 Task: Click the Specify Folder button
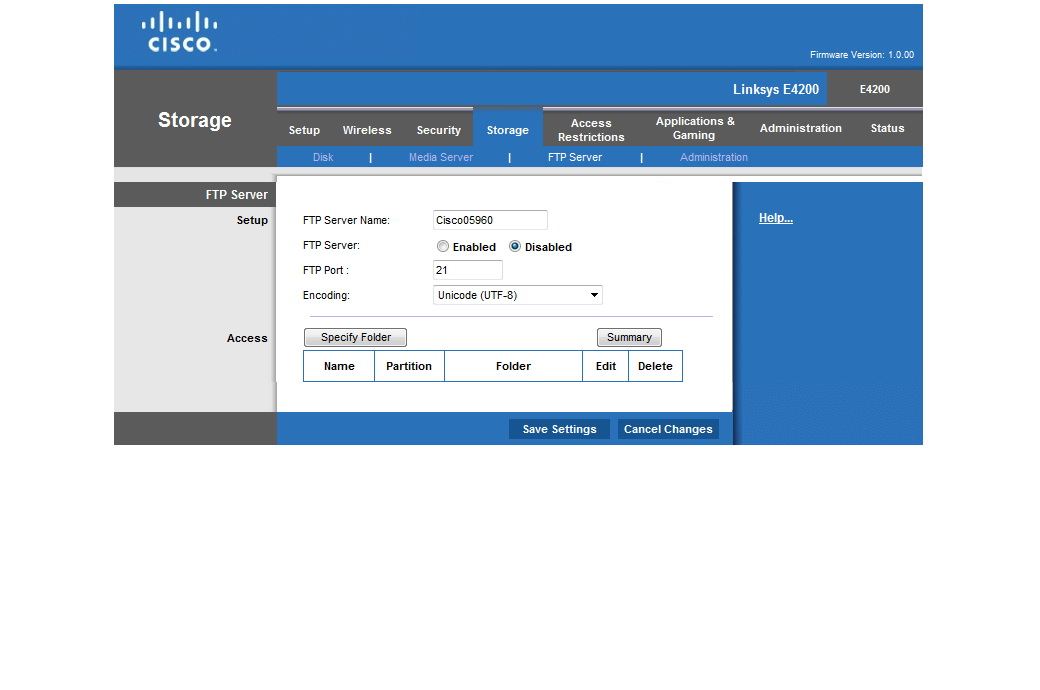355,338
